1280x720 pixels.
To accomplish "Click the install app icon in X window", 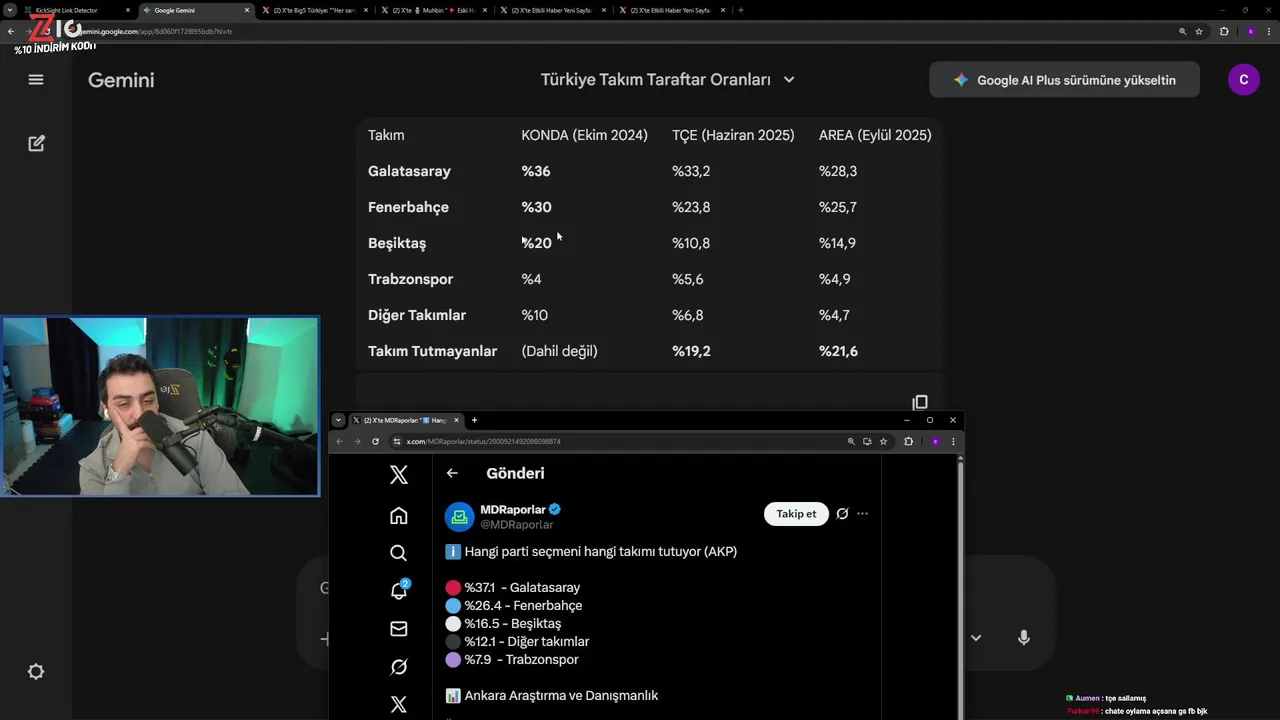I will tap(867, 441).
